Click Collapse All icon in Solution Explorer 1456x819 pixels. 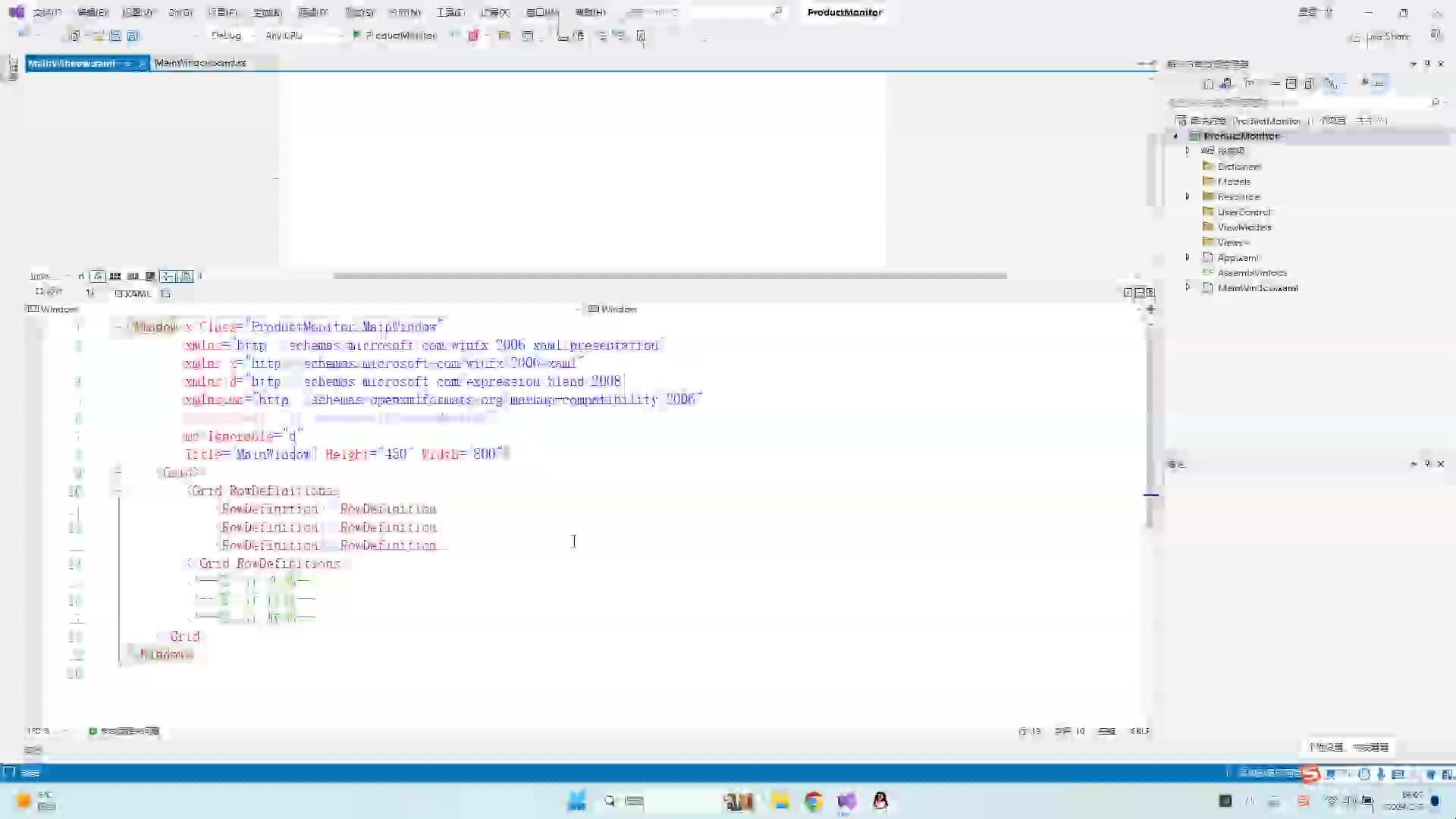(x=1291, y=83)
